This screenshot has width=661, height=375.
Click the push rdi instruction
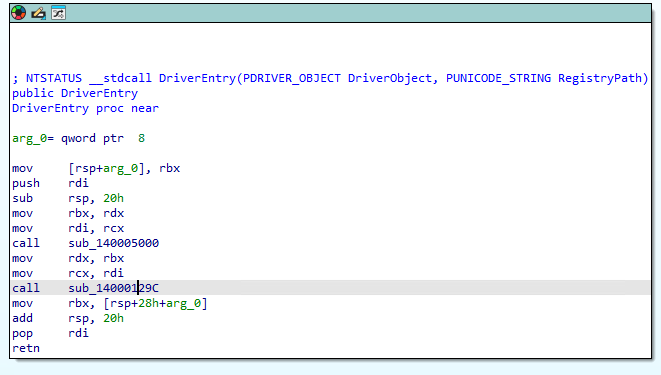tap(51, 183)
